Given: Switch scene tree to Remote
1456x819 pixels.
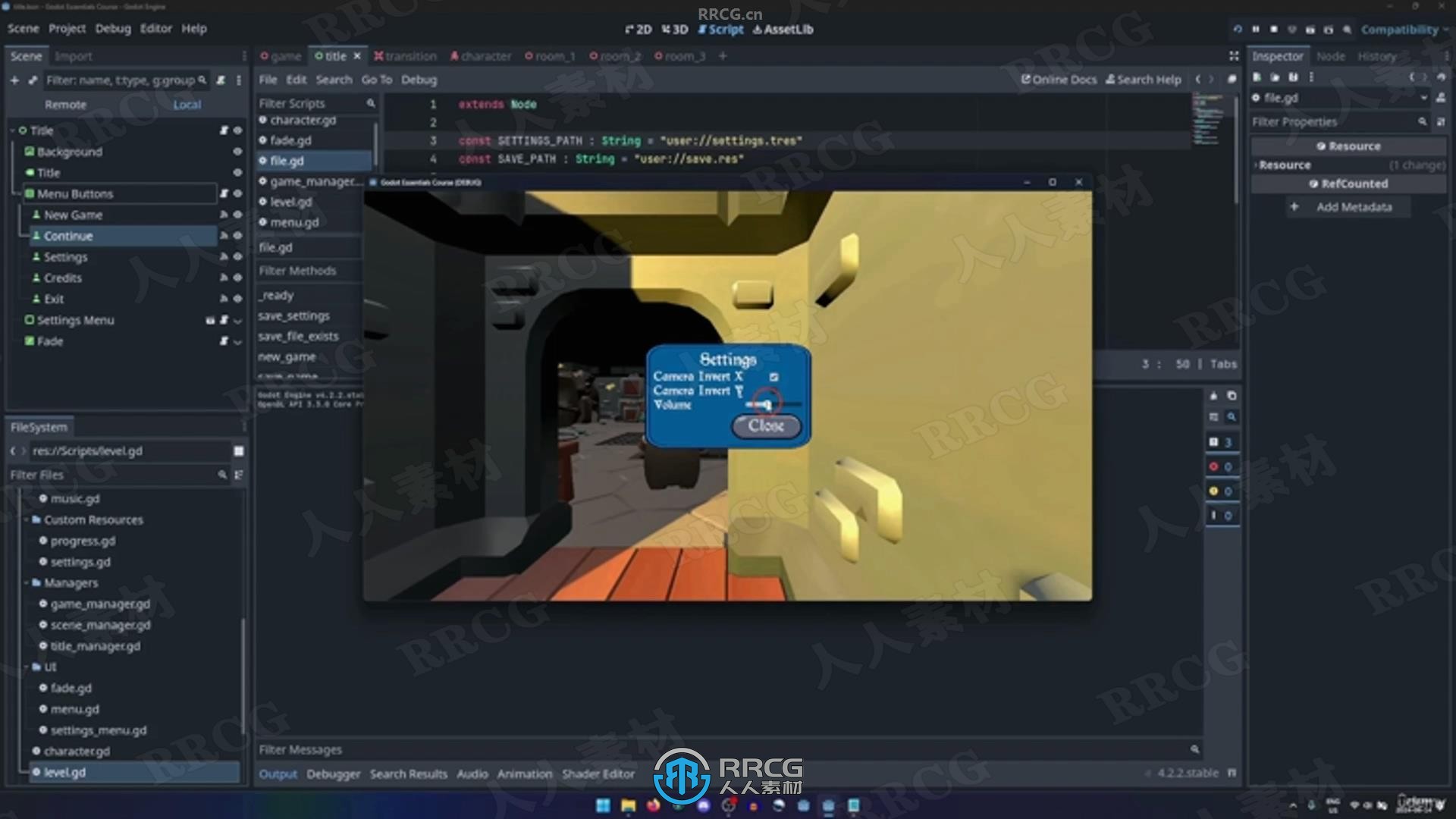Looking at the screenshot, I should point(65,105).
